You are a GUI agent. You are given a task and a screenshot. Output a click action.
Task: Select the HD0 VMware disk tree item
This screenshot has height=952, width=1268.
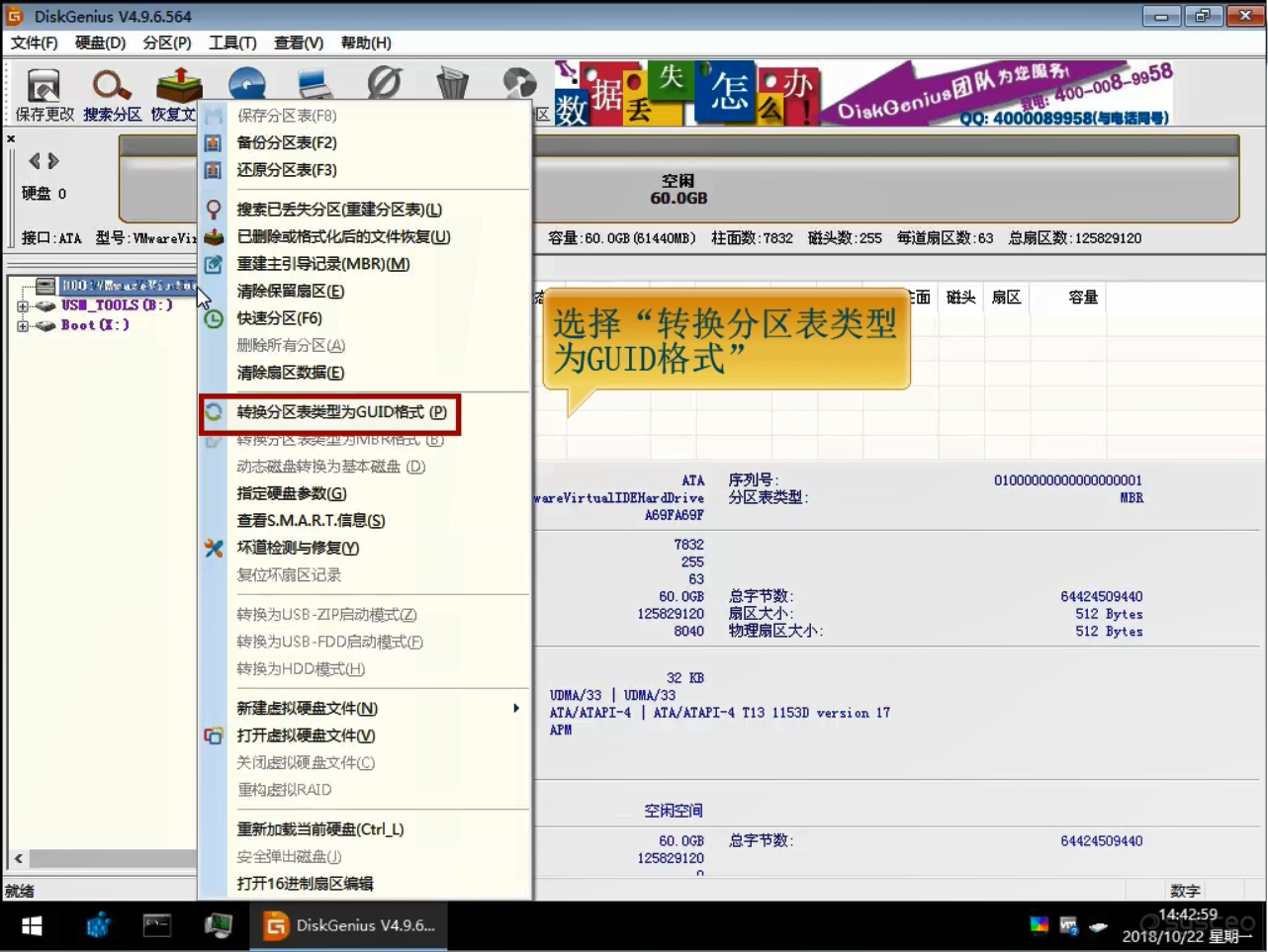127,286
